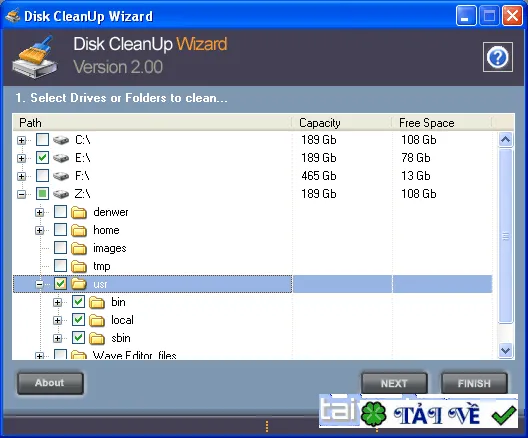This screenshot has height=438, width=528.
Task: Click the NEXT button
Action: (x=394, y=383)
